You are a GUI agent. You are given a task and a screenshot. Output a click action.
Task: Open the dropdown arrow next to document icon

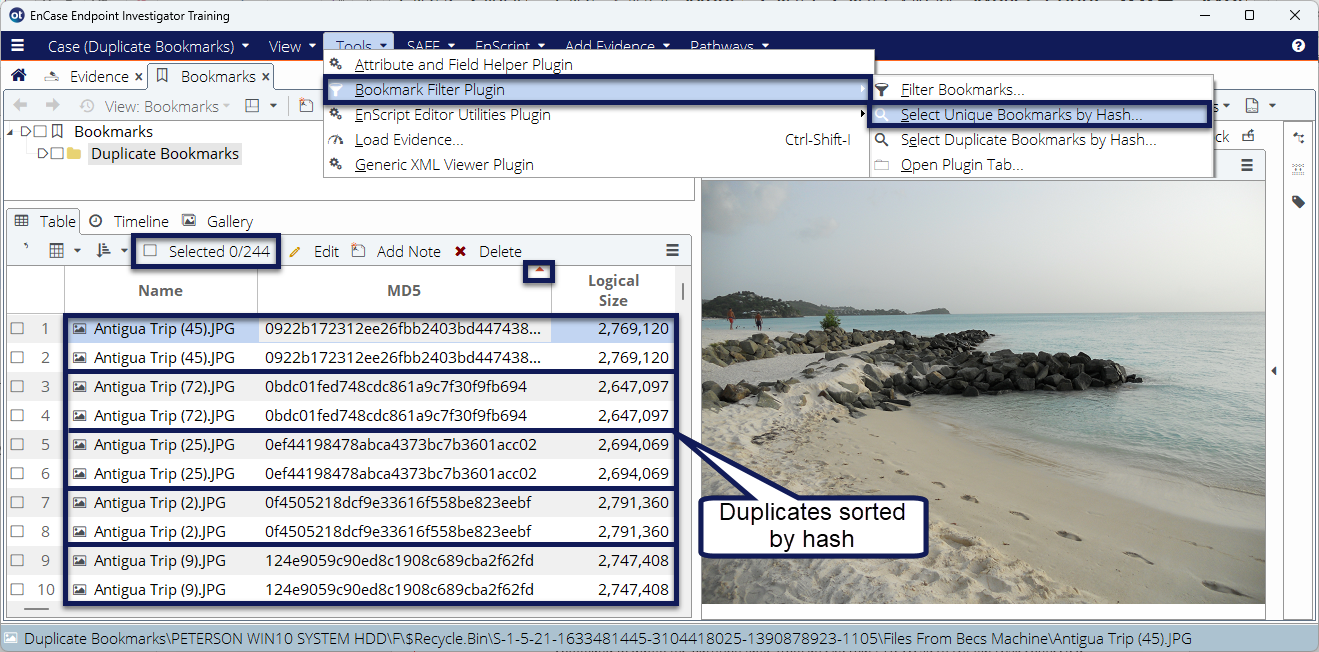pos(1272,106)
